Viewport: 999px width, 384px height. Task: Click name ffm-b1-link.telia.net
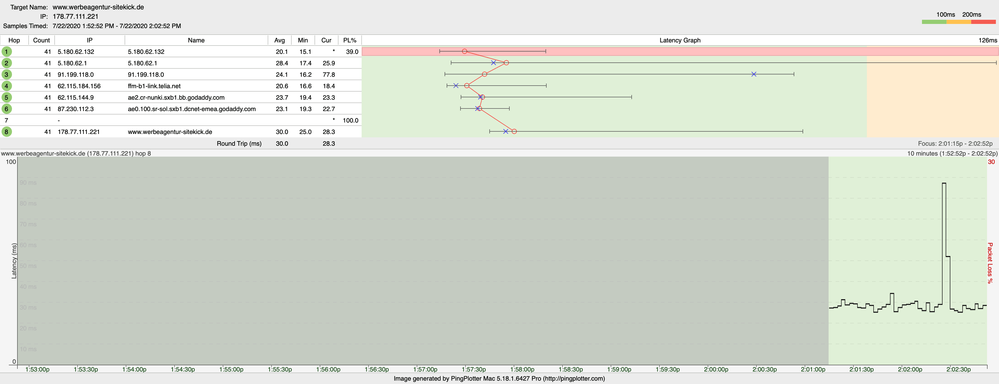155,85
